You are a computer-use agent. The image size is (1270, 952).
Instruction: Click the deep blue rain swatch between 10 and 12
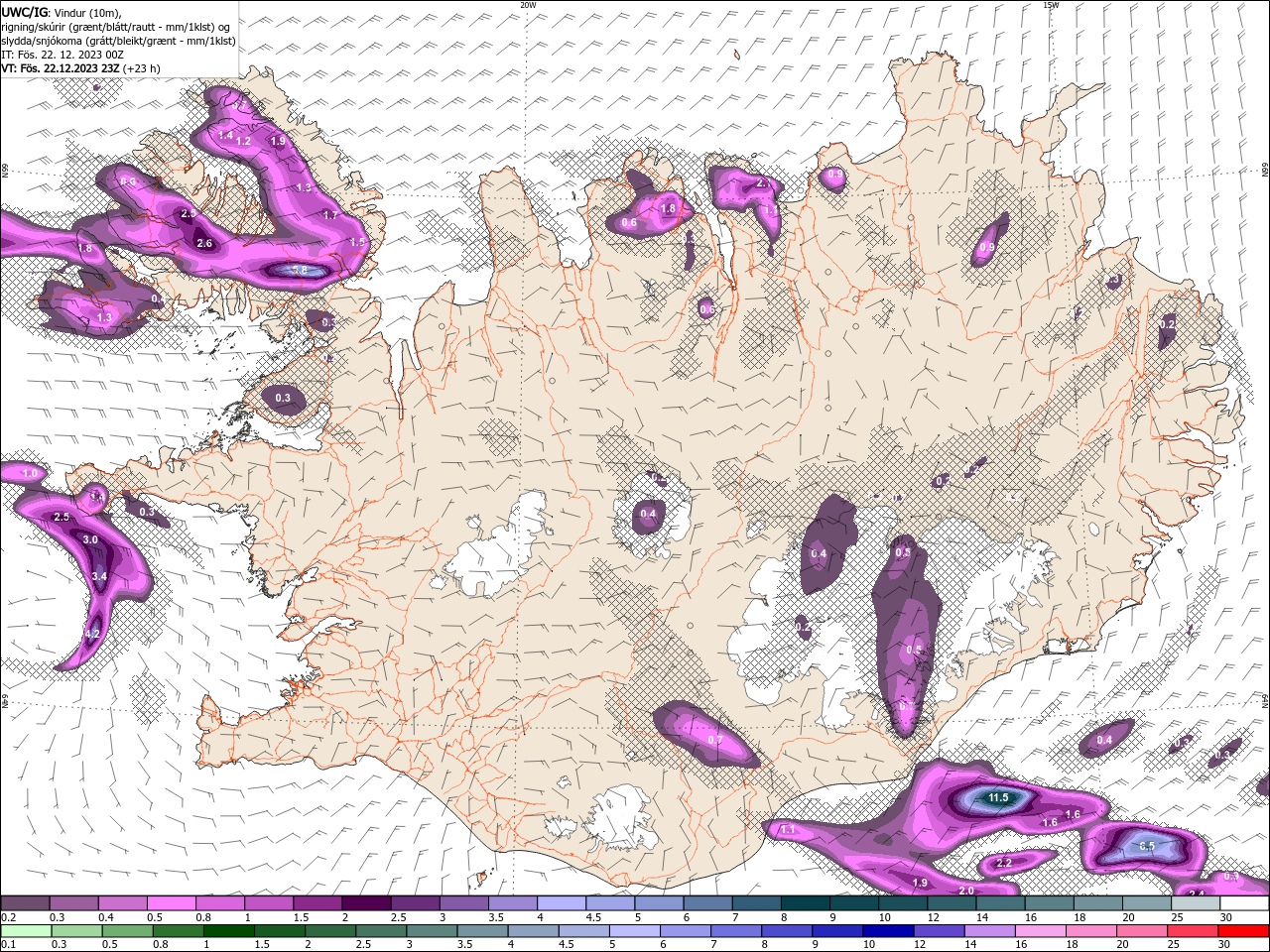[x=889, y=930]
